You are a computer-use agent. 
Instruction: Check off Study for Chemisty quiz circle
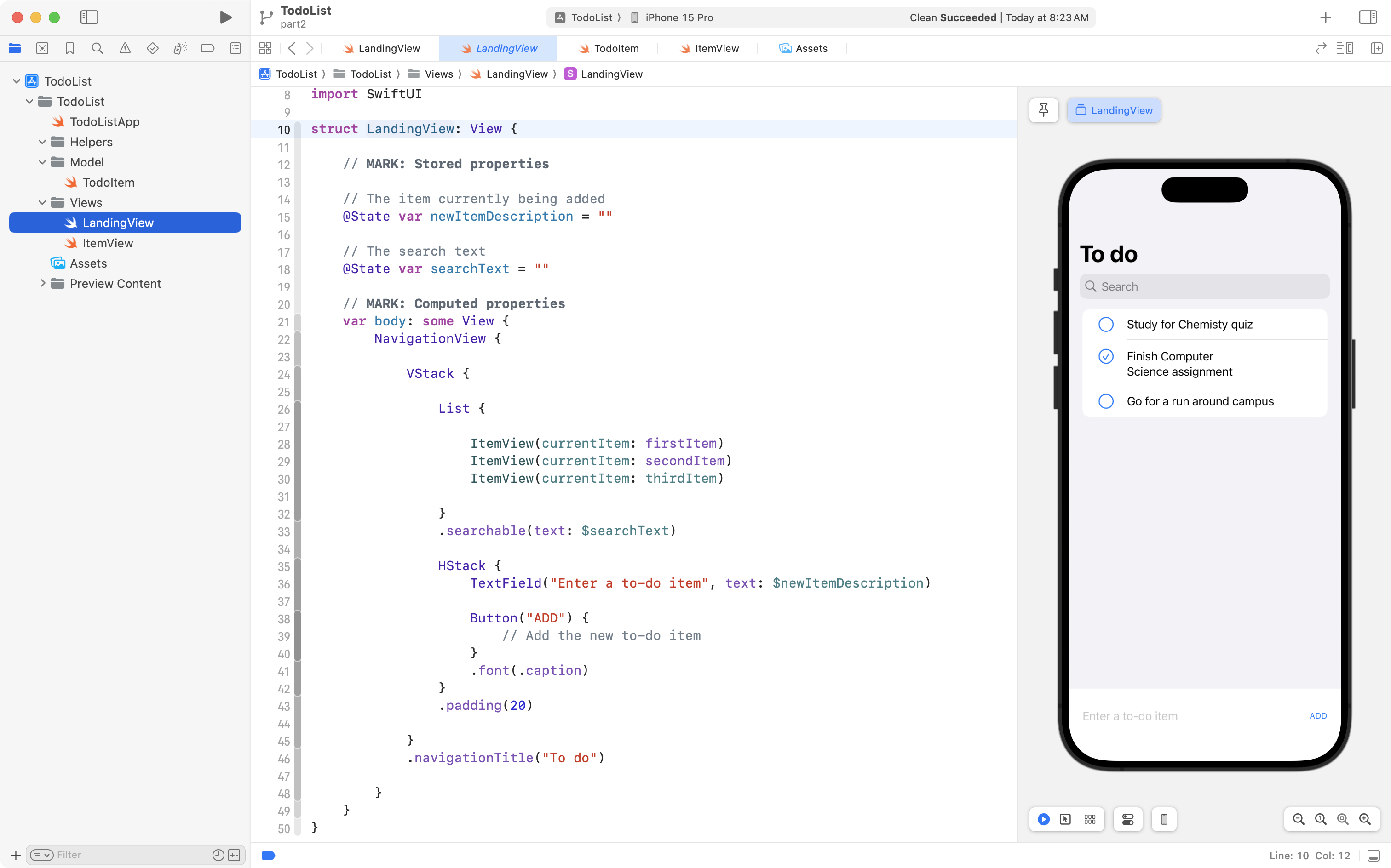1105,325
